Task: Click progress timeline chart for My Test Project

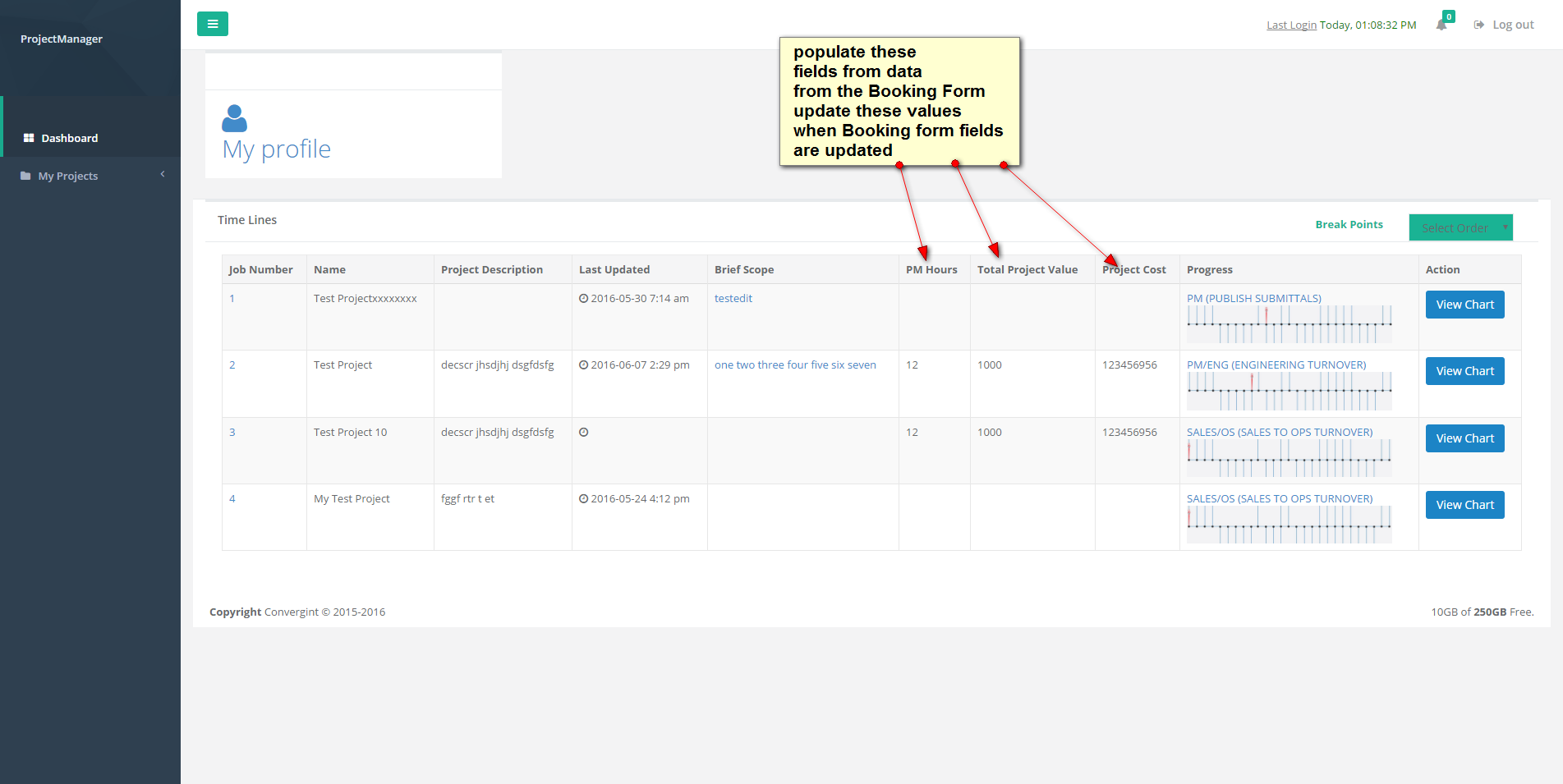Action: (1289, 525)
